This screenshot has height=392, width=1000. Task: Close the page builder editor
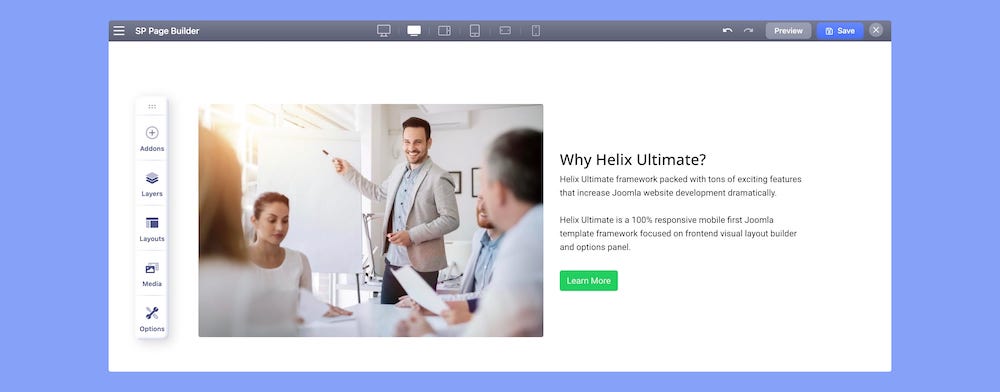pos(876,30)
